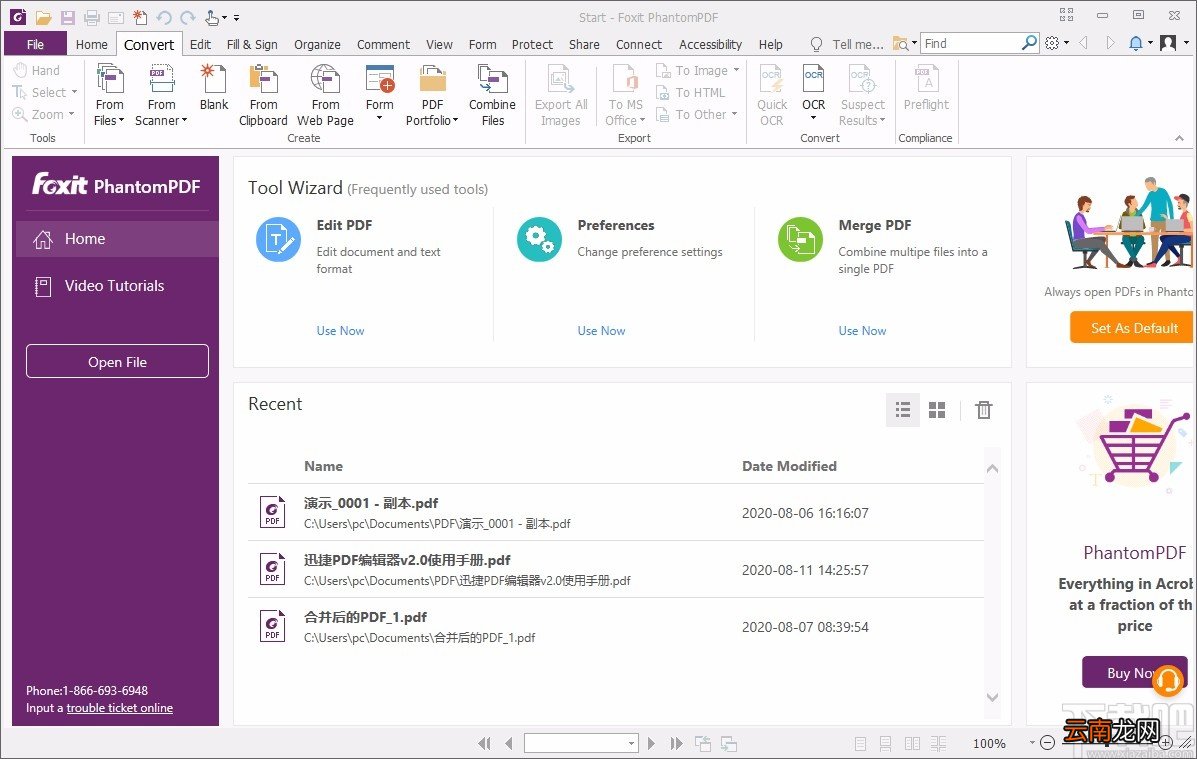Click the search magnifier beside Find
The height and width of the screenshot is (759, 1197).
(x=1029, y=43)
